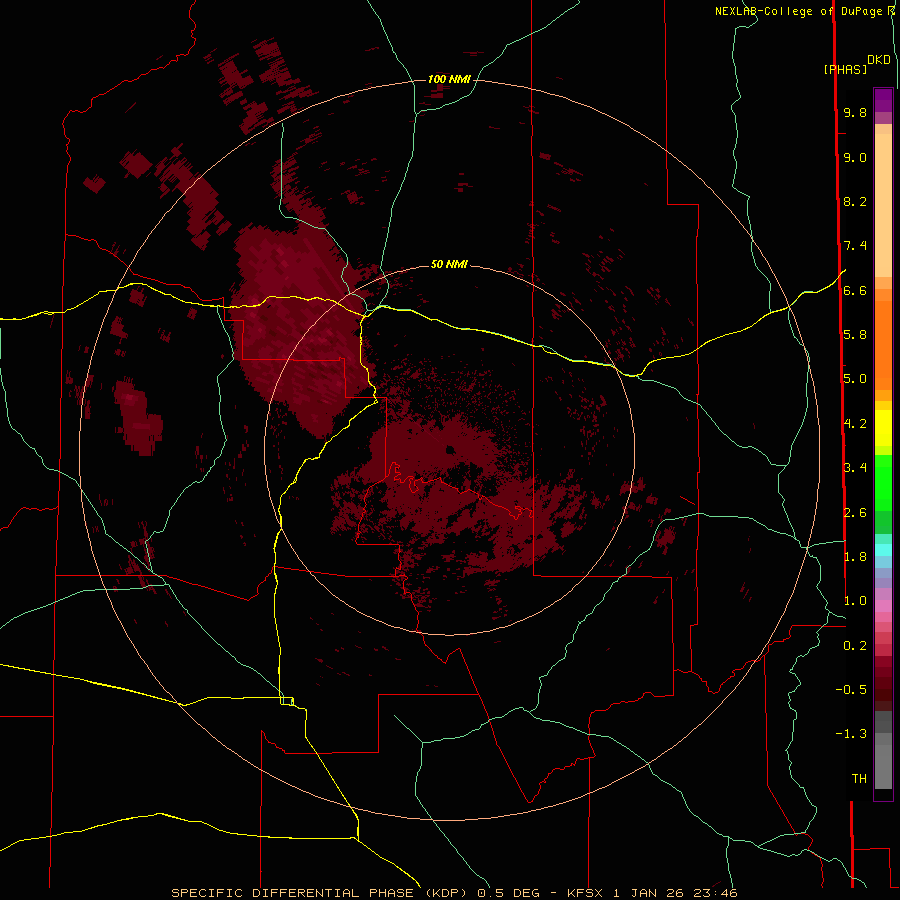Pick the orange segment of the color bar

tap(883, 344)
